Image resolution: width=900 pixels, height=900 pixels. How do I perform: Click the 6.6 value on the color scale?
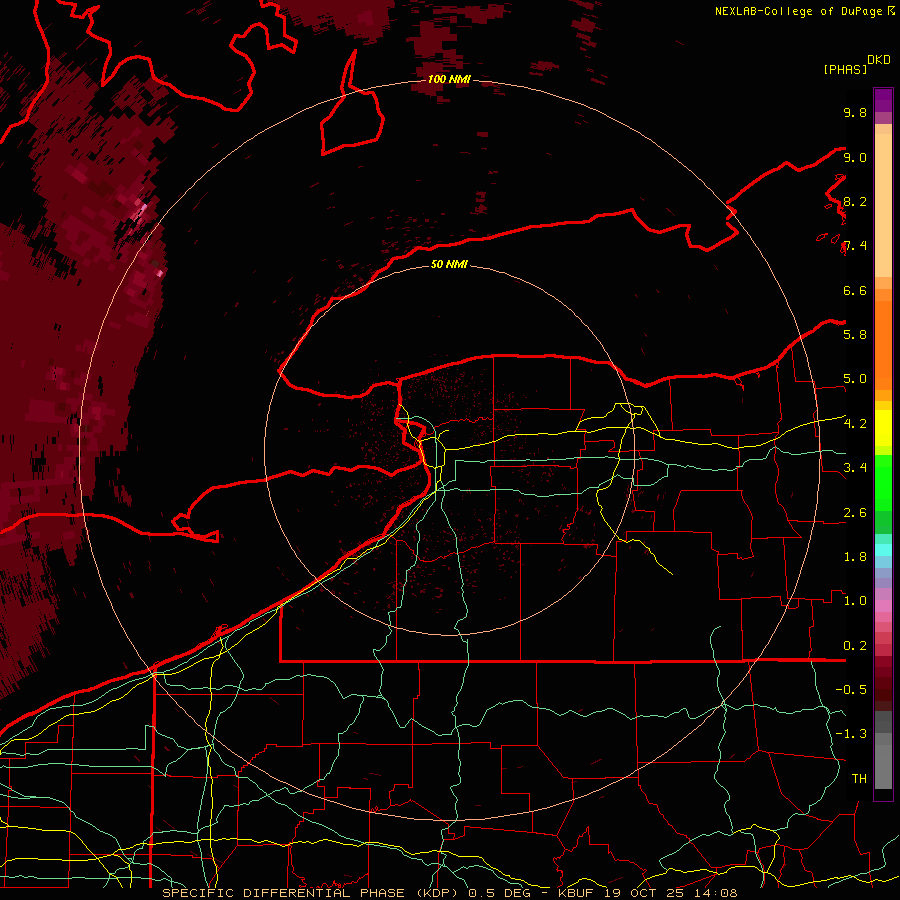855,290
